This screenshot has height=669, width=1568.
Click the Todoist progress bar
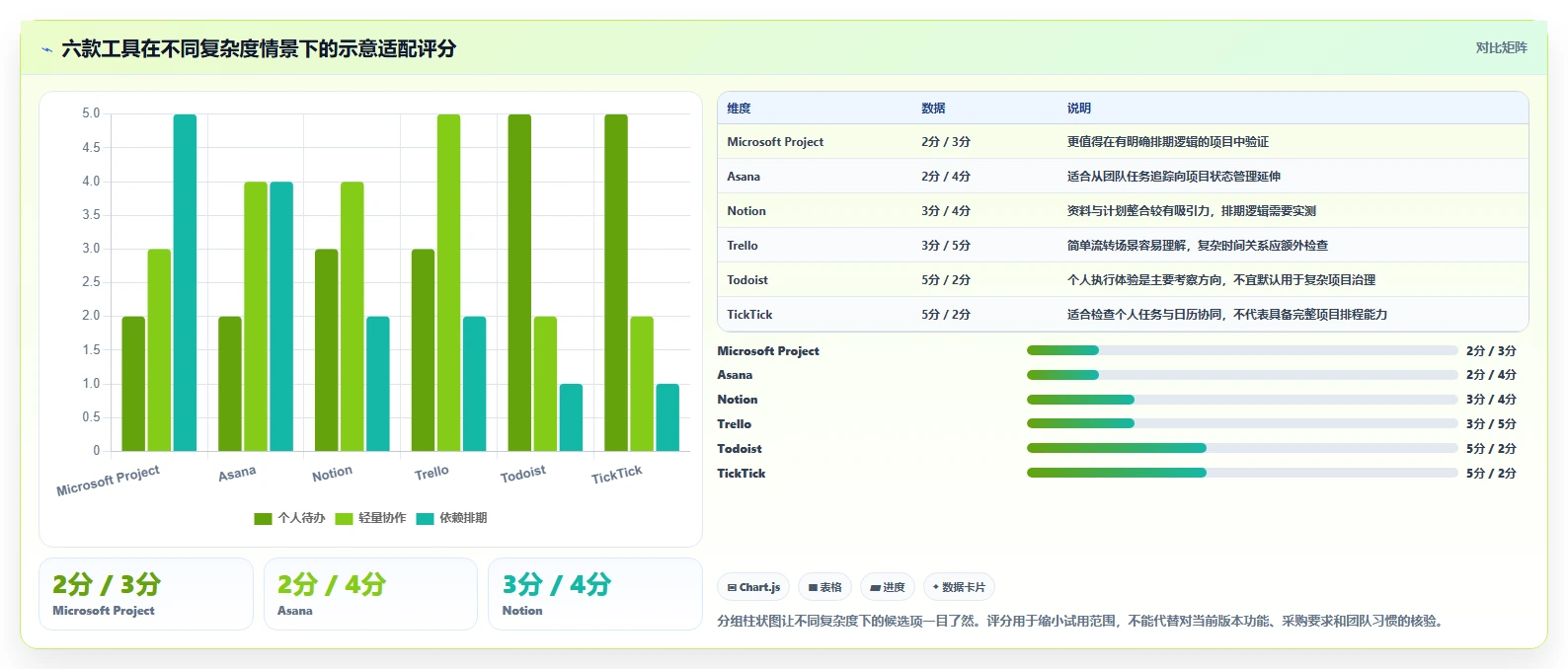(1242, 448)
